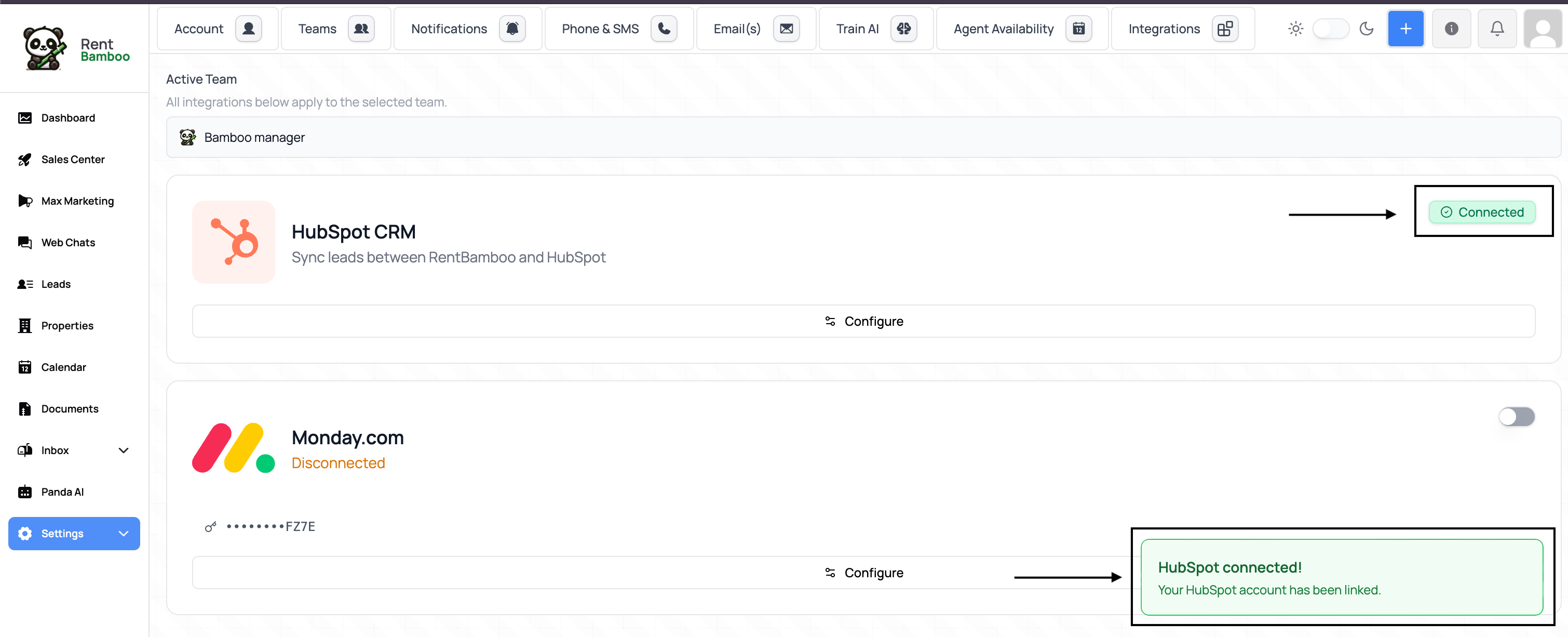Click the Monday.com API key icon
Screen dimensions: 1568x637
tap(211, 527)
